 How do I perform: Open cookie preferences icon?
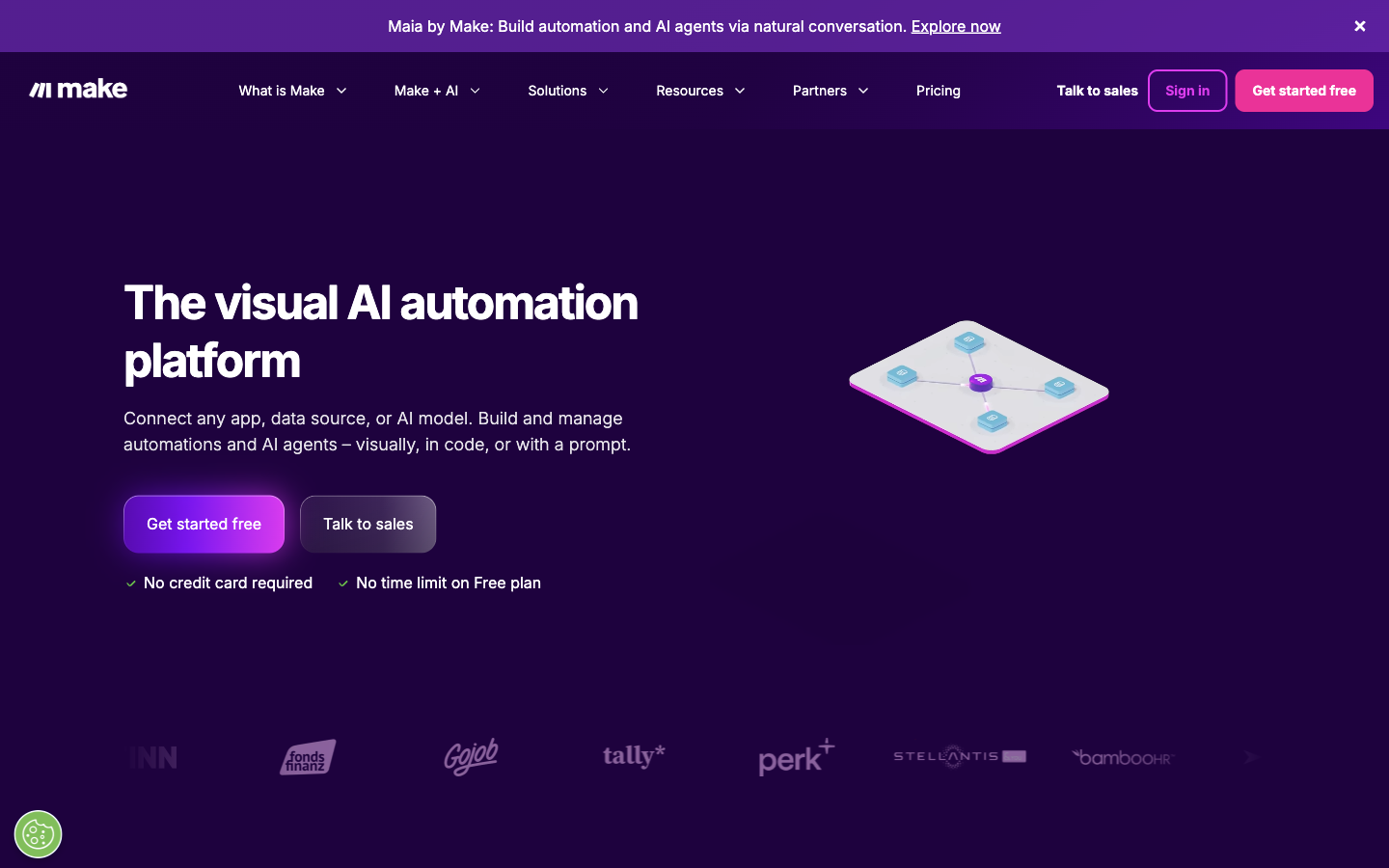tap(38, 834)
